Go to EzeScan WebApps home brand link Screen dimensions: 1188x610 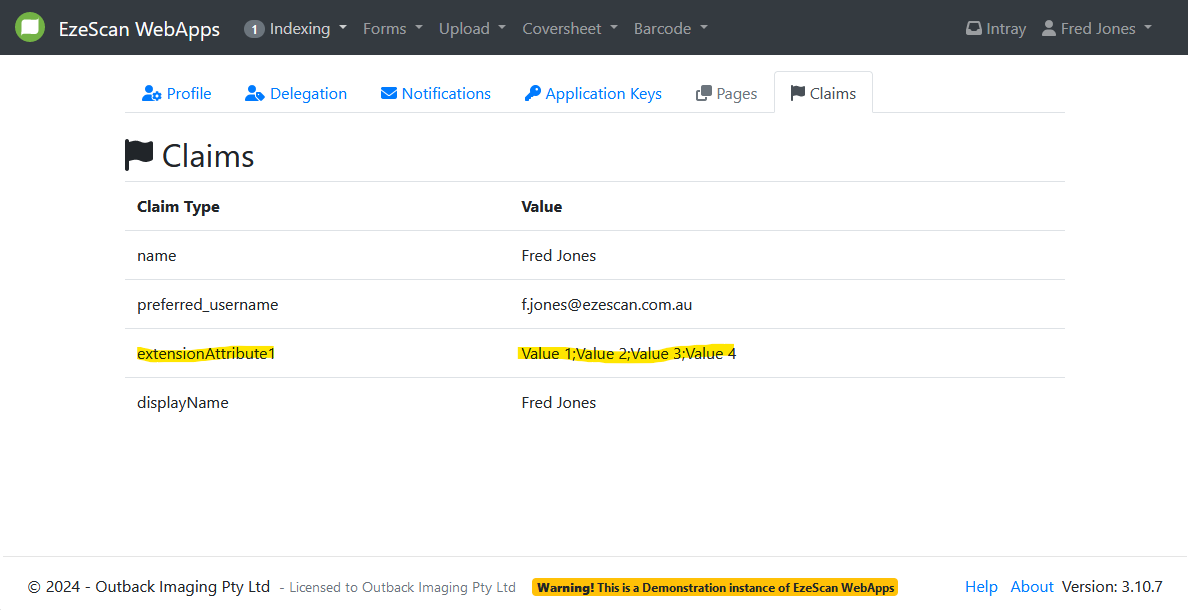click(x=139, y=29)
